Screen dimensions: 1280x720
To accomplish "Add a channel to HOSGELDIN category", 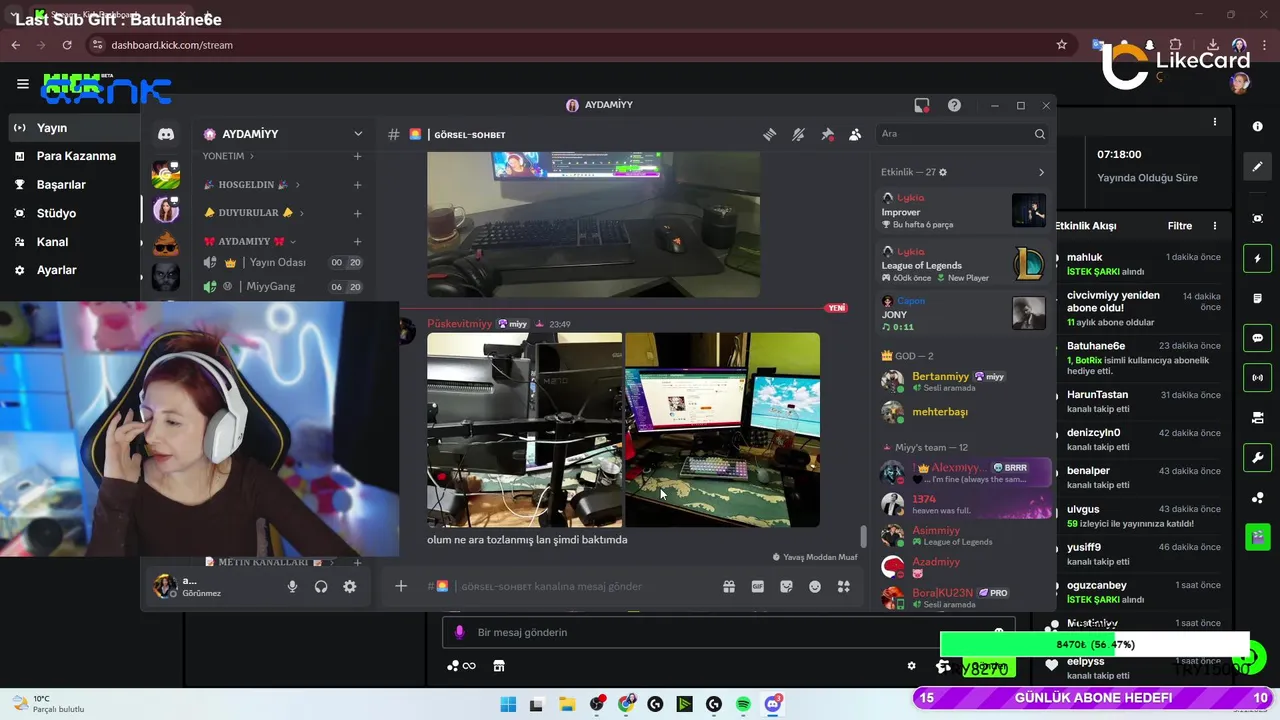I will point(357,185).
